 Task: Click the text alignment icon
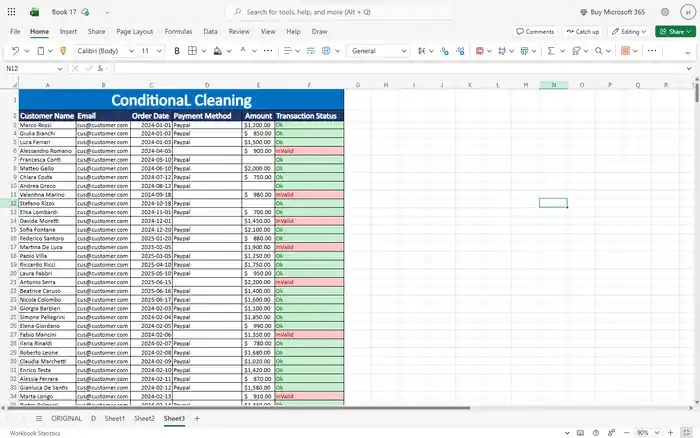pyautogui.click(x=288, y=51)
